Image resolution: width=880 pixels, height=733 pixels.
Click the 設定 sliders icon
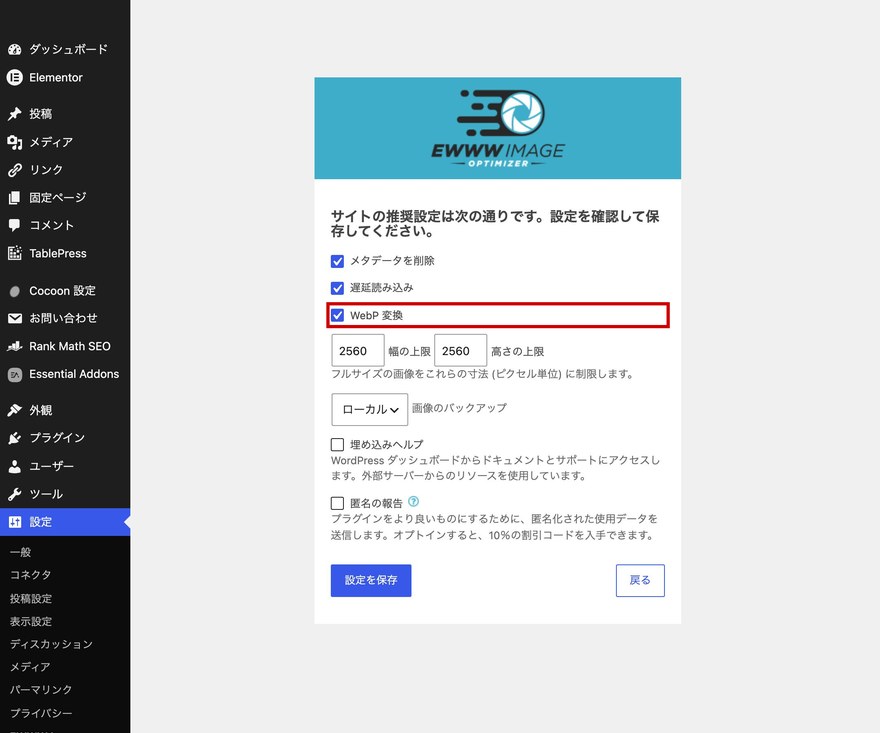(x=15, y=522)
